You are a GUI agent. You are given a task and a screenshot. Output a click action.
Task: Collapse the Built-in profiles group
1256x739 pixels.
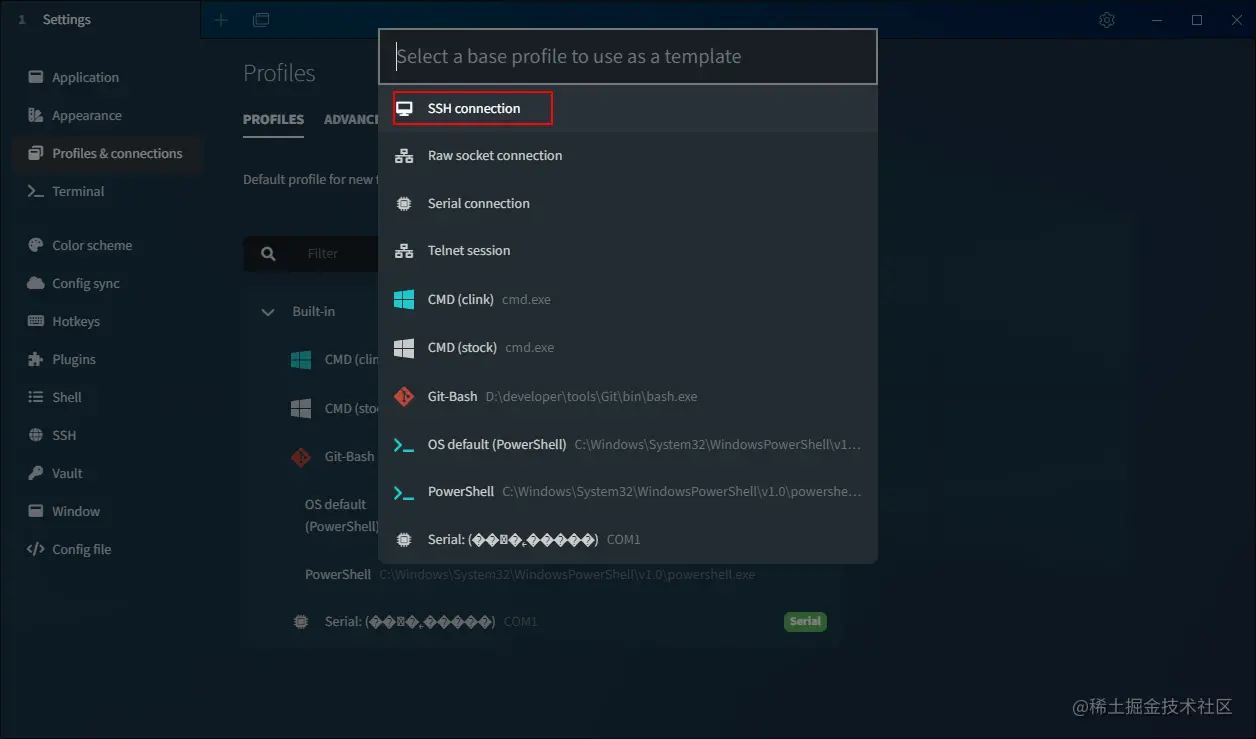coord(267,312)
